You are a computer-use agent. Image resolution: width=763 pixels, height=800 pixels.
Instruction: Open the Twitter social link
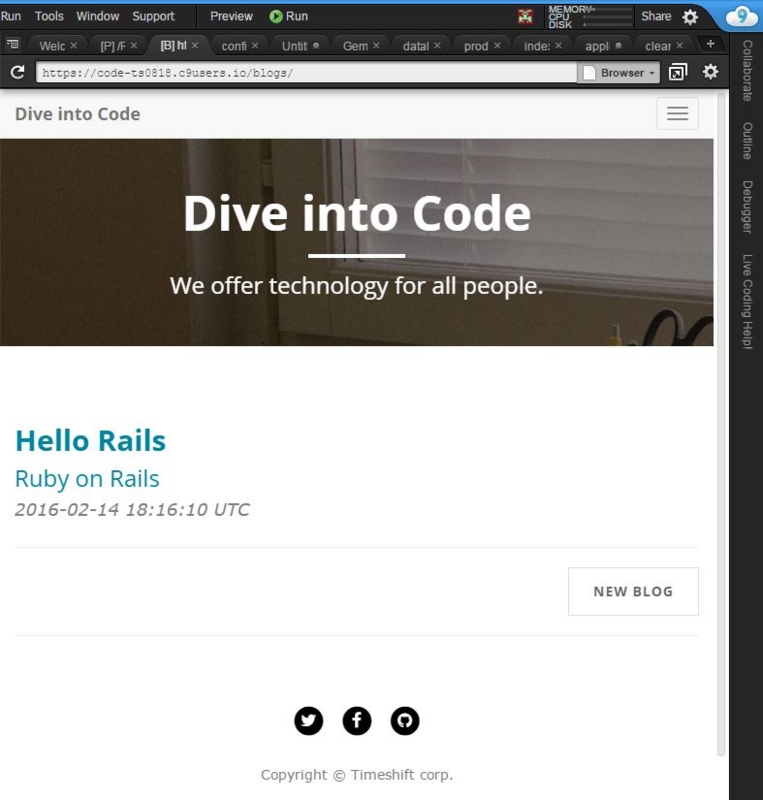pos(308,720)
